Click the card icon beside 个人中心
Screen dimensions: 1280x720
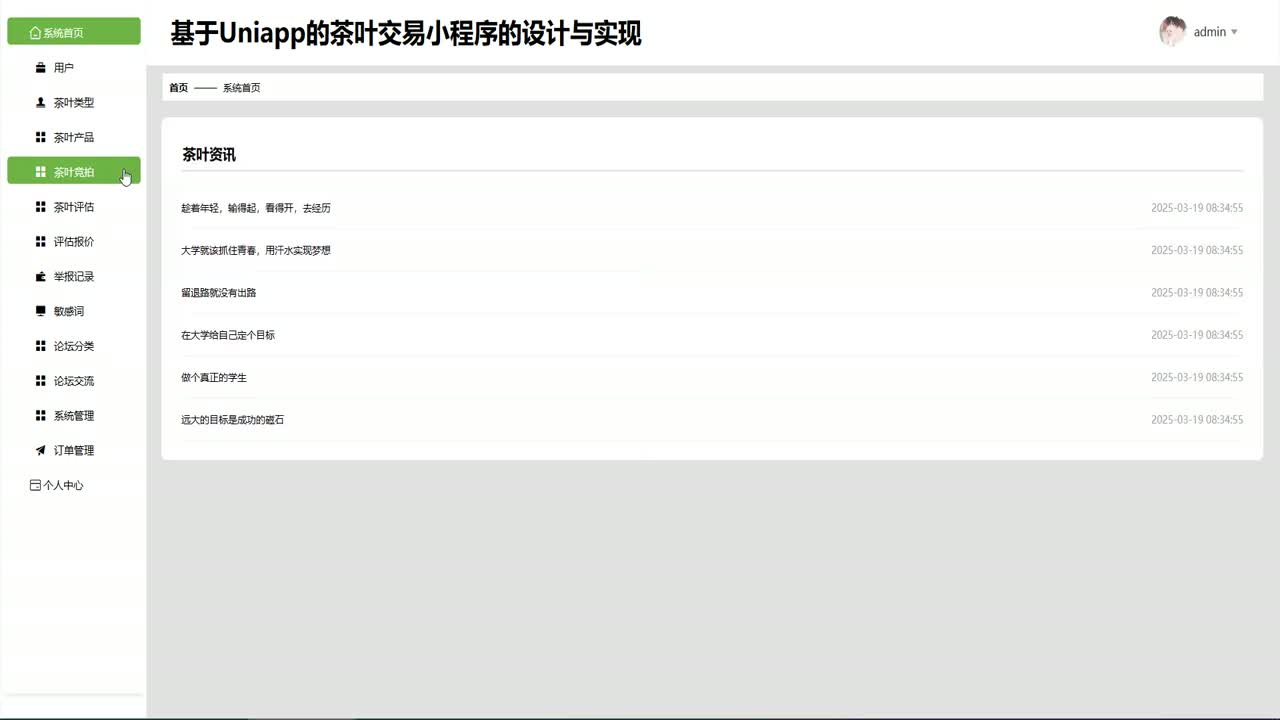pyautogui.click(x=36, y=486)
